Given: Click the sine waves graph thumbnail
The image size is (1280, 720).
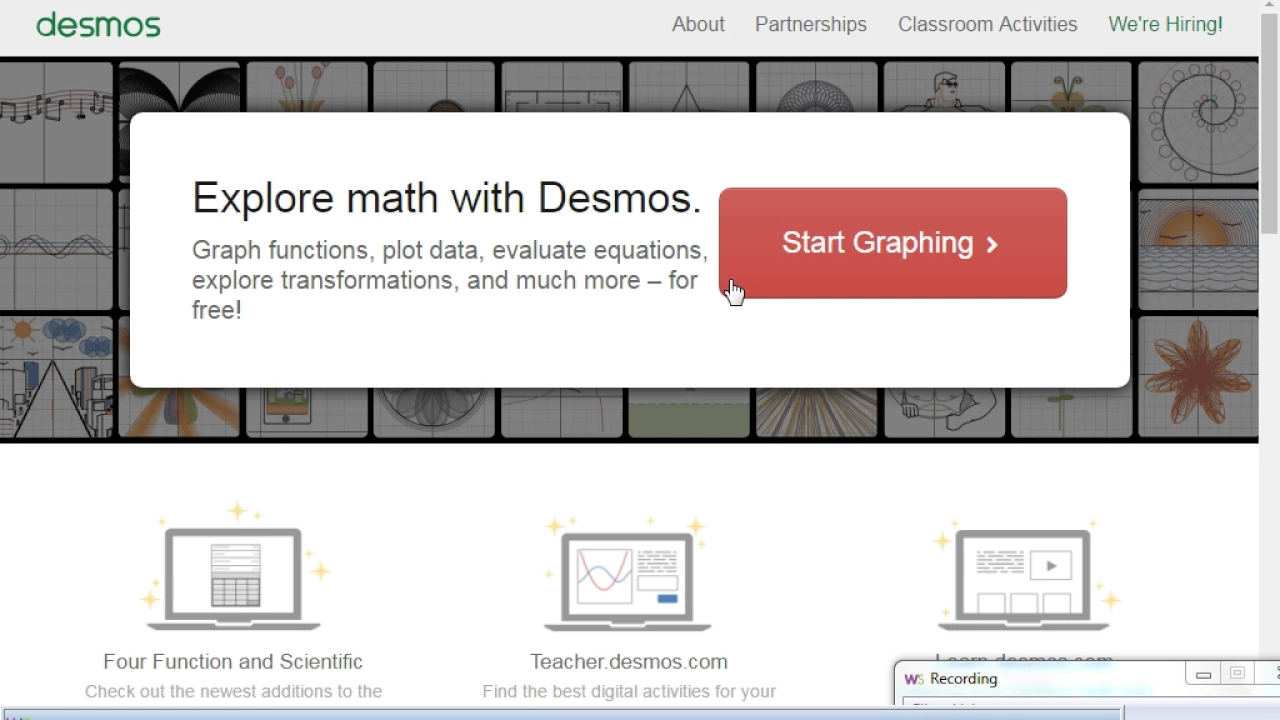Looking at the screenshot, I should [x=56, y=249].
